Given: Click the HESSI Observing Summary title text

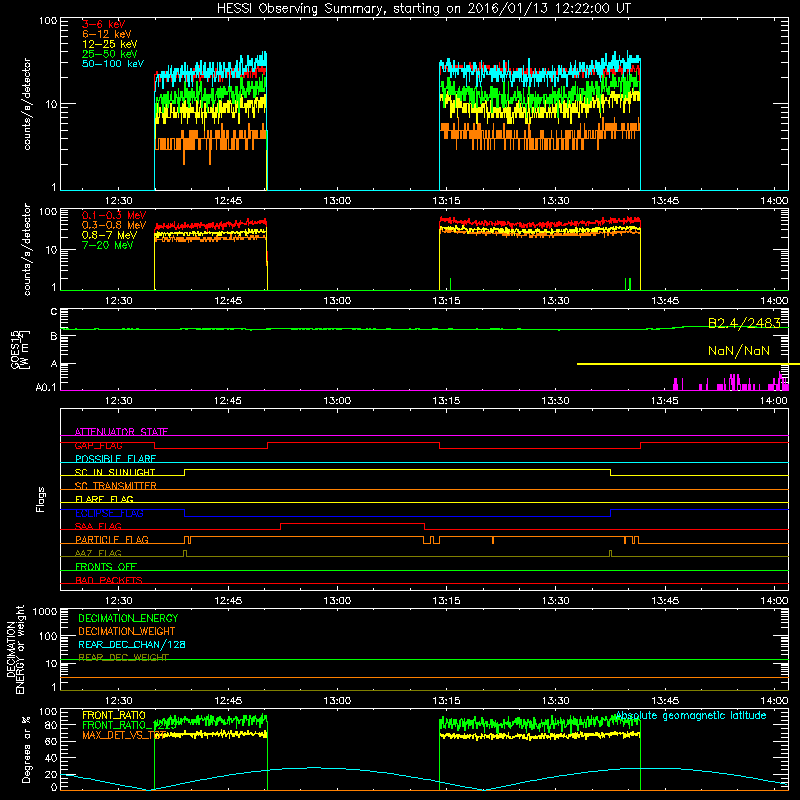Looking at the screenshot, I should coord(424,9).
